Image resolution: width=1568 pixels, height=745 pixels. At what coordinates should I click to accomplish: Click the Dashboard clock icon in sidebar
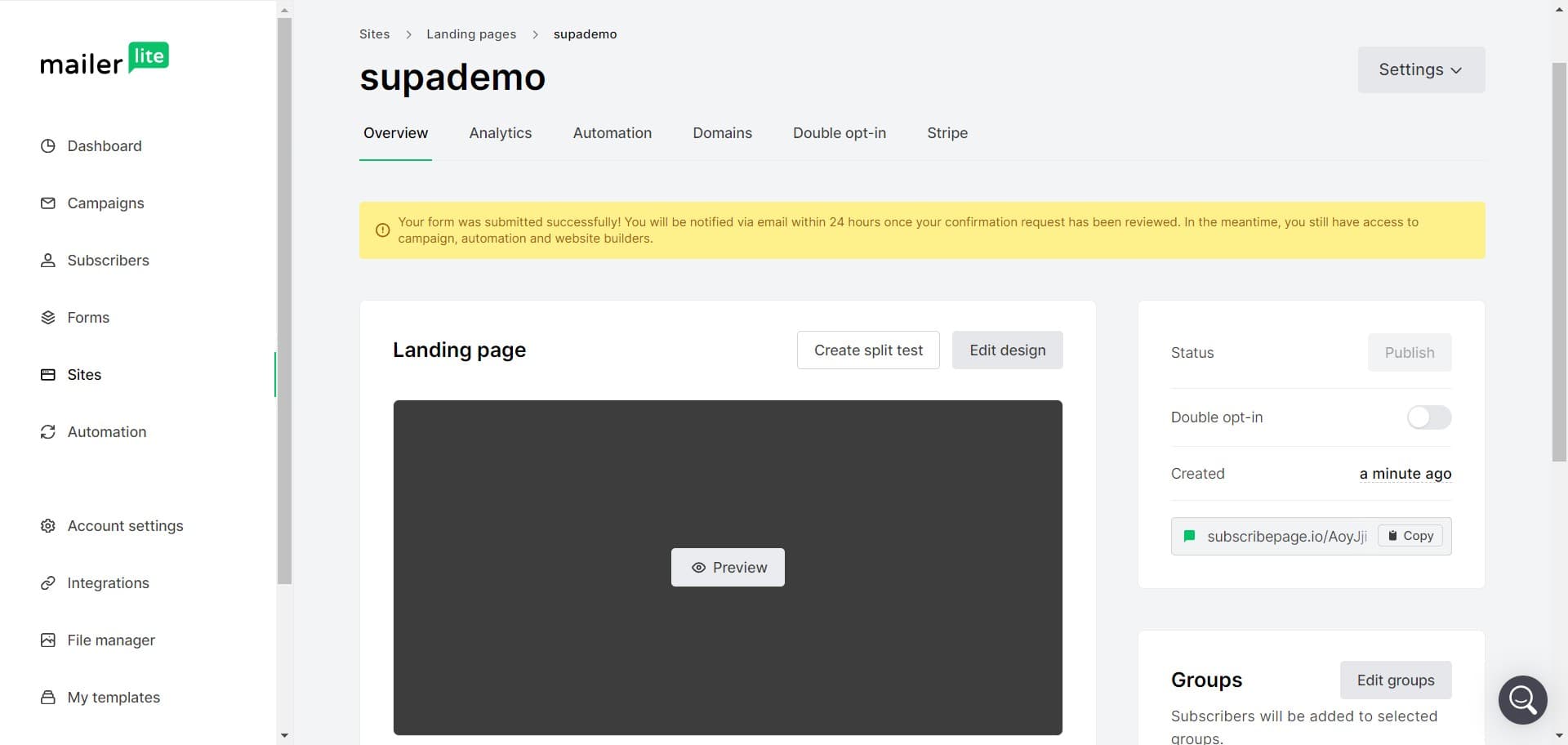[48, 146]
